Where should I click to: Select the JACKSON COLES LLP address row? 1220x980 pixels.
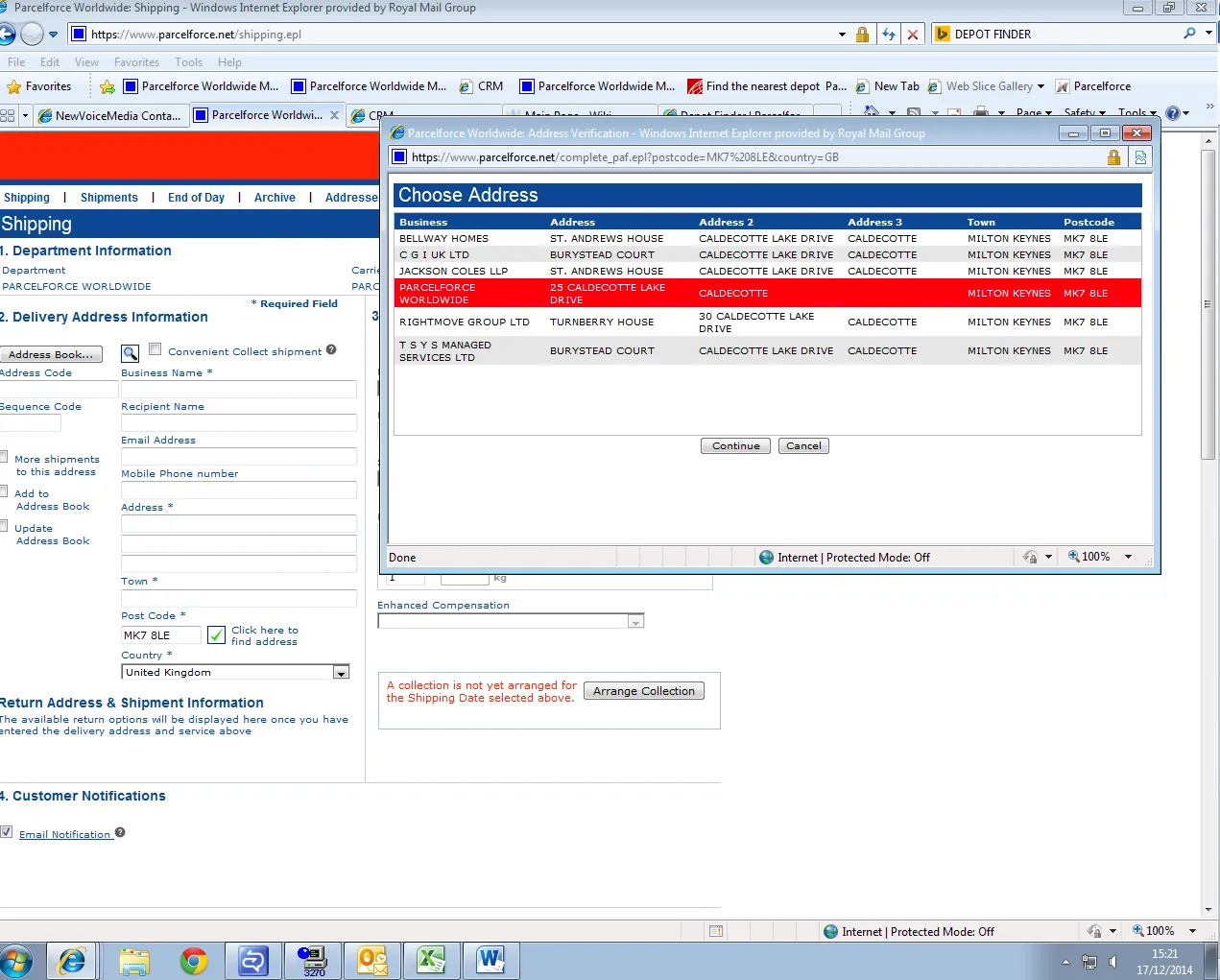pyautogui.click(x=767, y=271)
